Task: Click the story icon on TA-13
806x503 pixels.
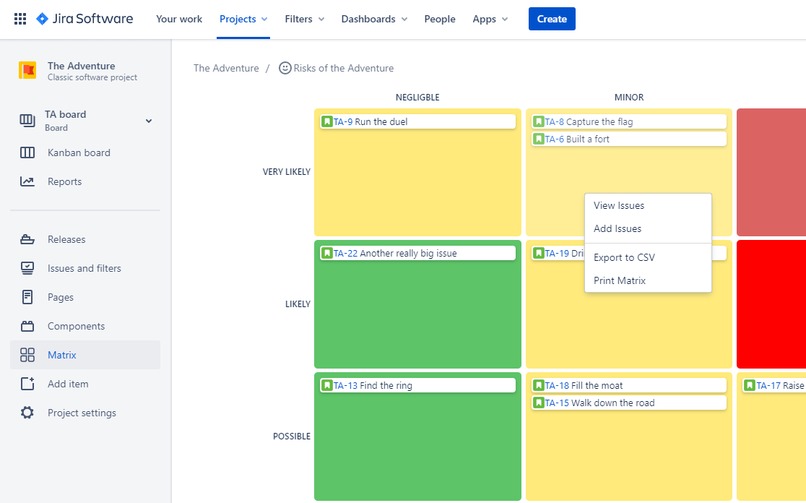Action: 327,385
